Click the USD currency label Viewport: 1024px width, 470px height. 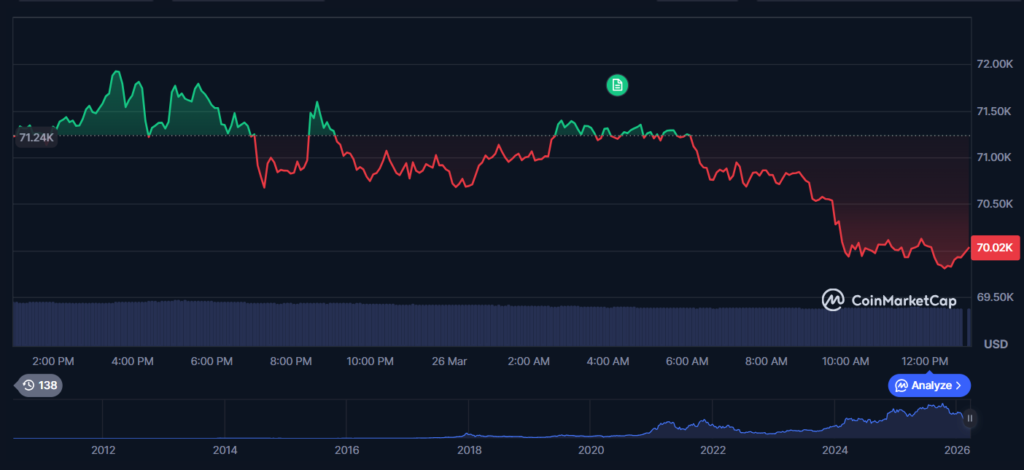[996, 343]
